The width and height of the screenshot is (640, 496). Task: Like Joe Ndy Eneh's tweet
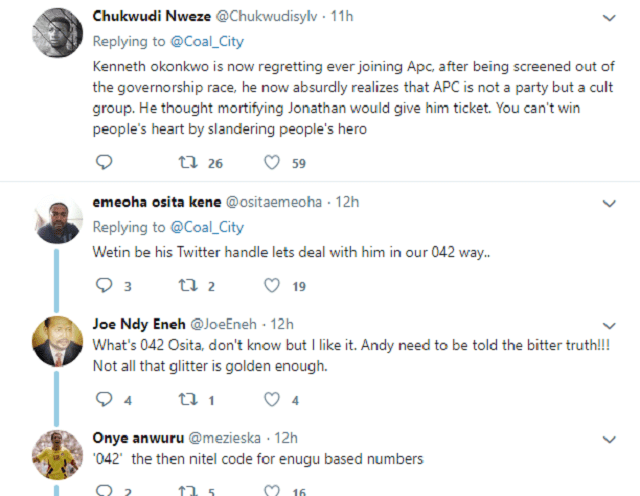[271, 400]
